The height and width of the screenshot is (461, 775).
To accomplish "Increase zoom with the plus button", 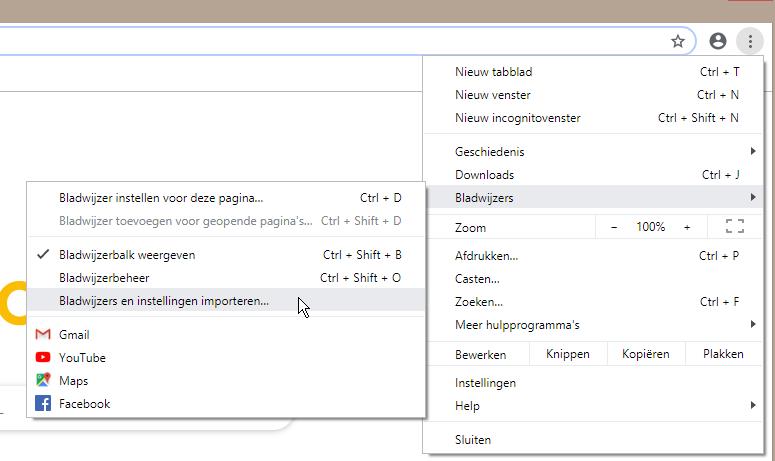I will click(687, 227).
